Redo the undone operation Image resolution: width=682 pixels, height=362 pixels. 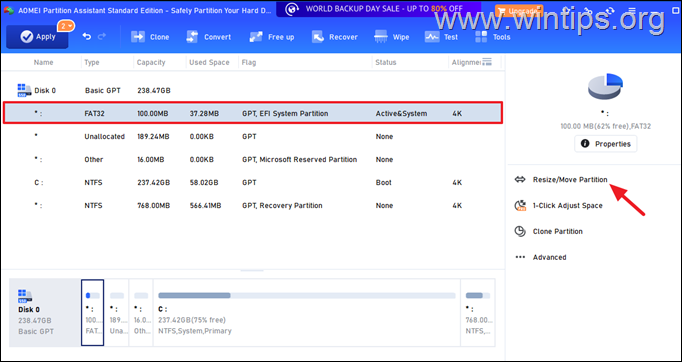(x=102, y=37)
